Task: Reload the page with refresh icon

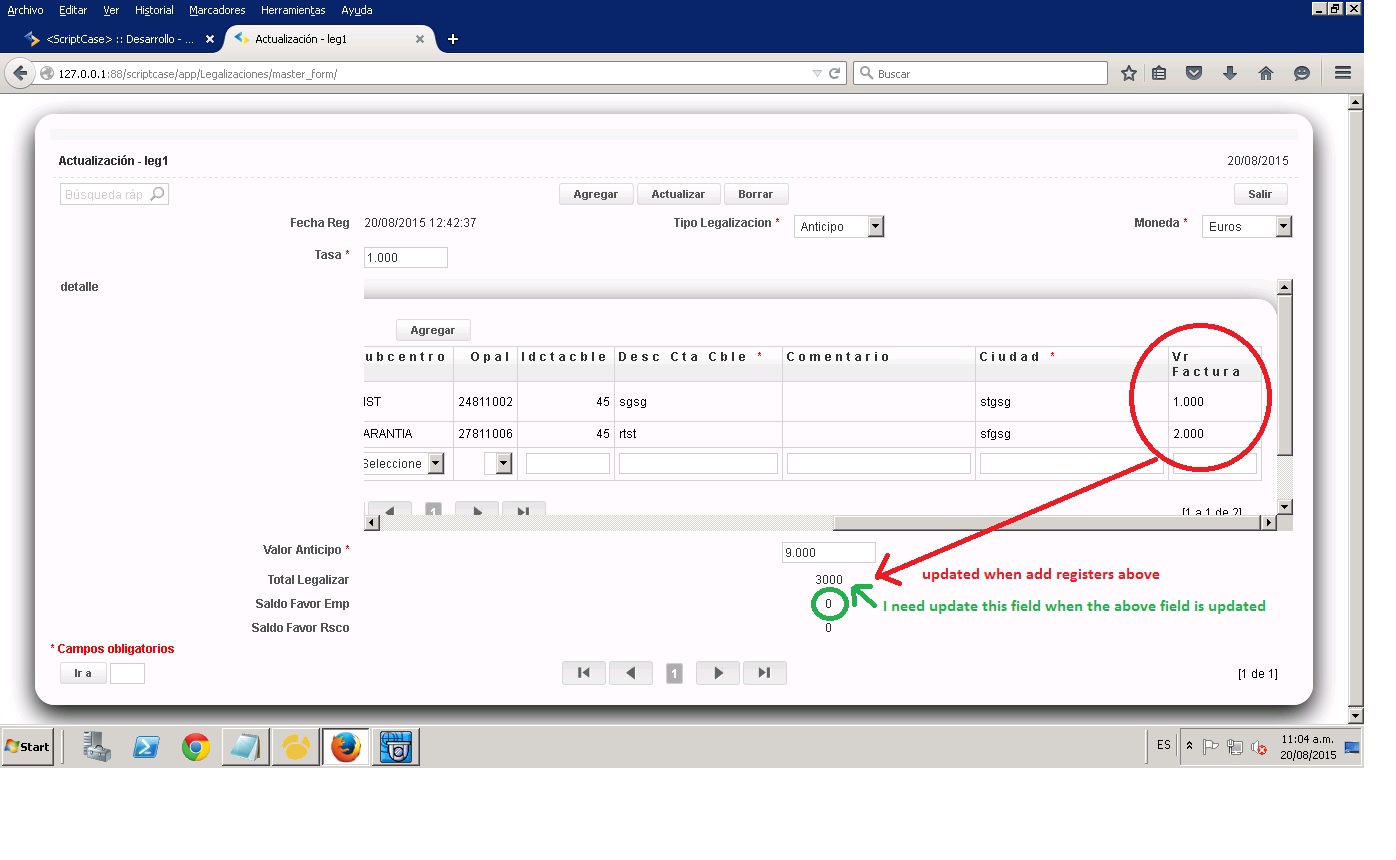Action: pyautogui.click(x=835, y=73)
